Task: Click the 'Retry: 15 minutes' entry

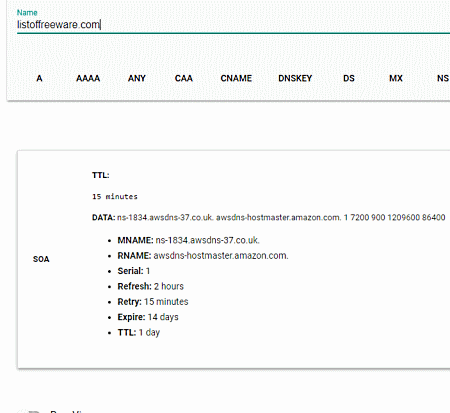Action: pyautogui.click(x=153, y=301)
